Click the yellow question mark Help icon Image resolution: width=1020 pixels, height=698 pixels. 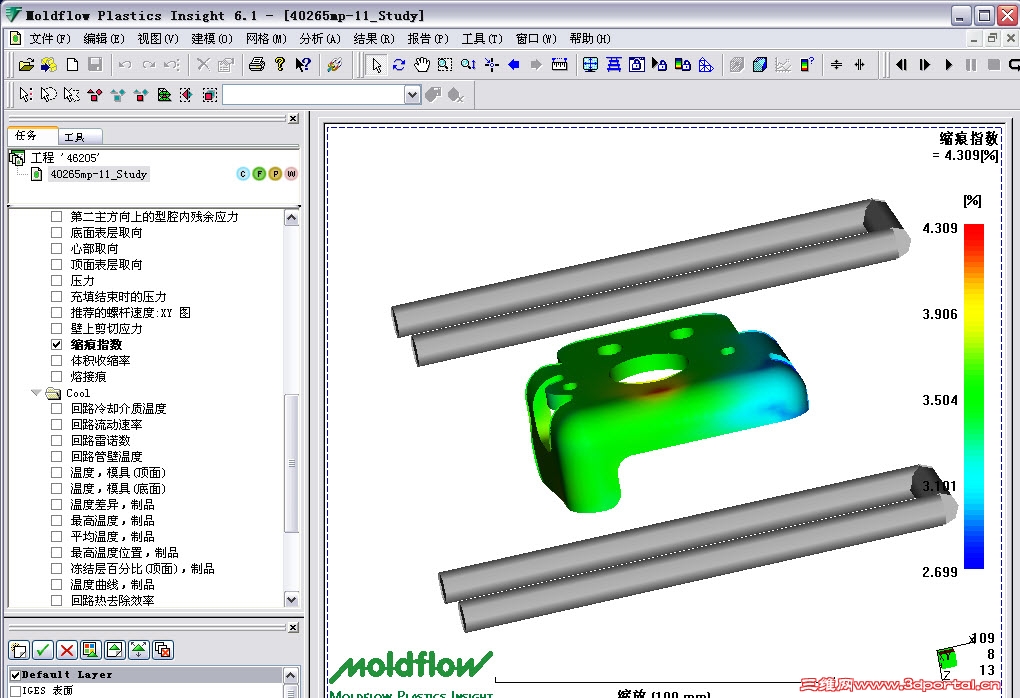[280, 64]
